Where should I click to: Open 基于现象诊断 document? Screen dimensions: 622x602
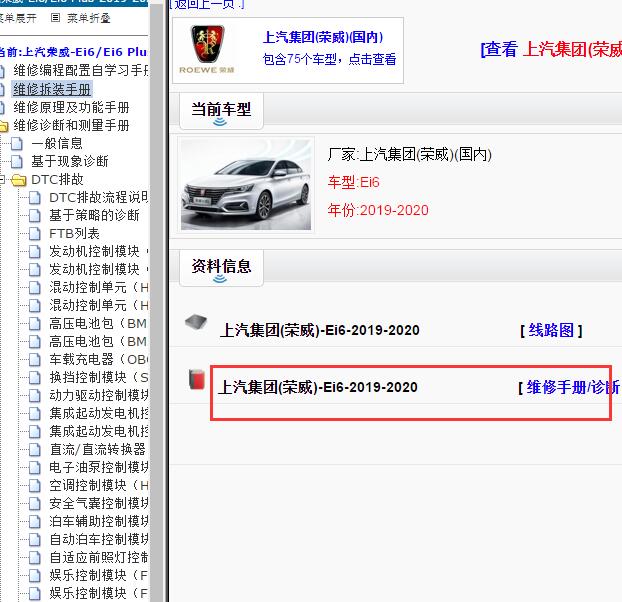point(70,161)
